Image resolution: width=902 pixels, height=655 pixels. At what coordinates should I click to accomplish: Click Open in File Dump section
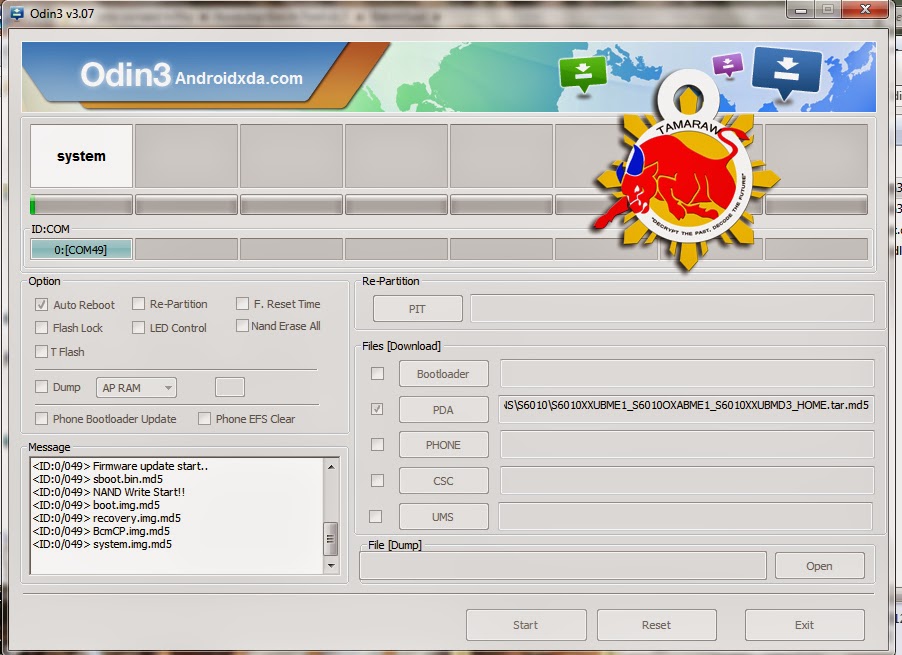pyautogui.click(x=820, y=566)
